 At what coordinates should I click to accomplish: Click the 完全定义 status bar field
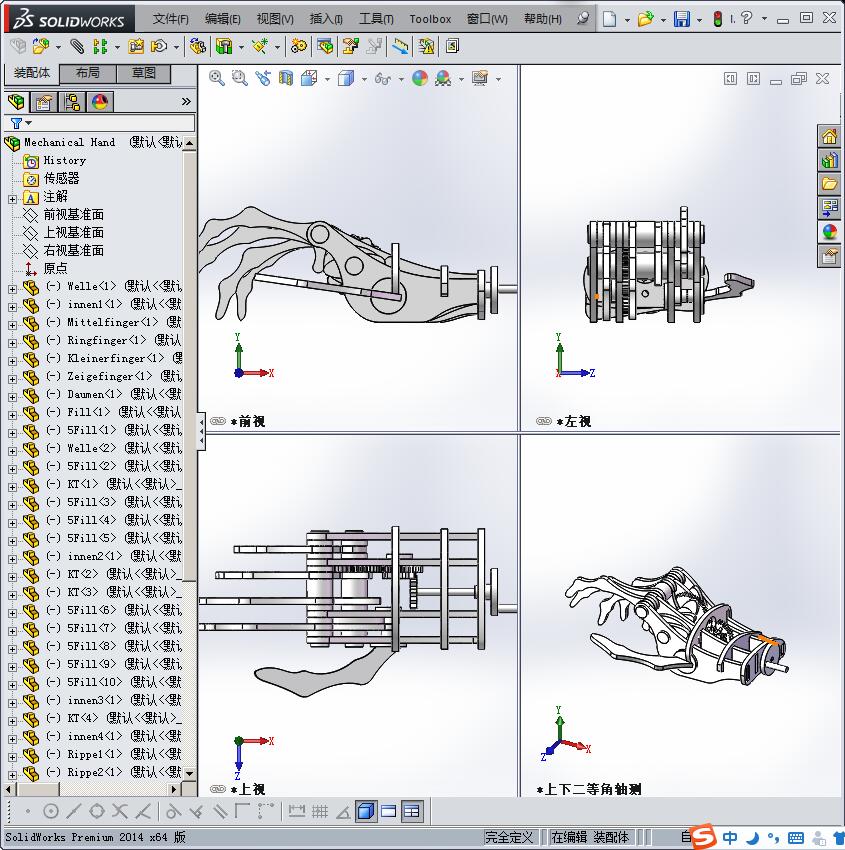tap(510, 837)
